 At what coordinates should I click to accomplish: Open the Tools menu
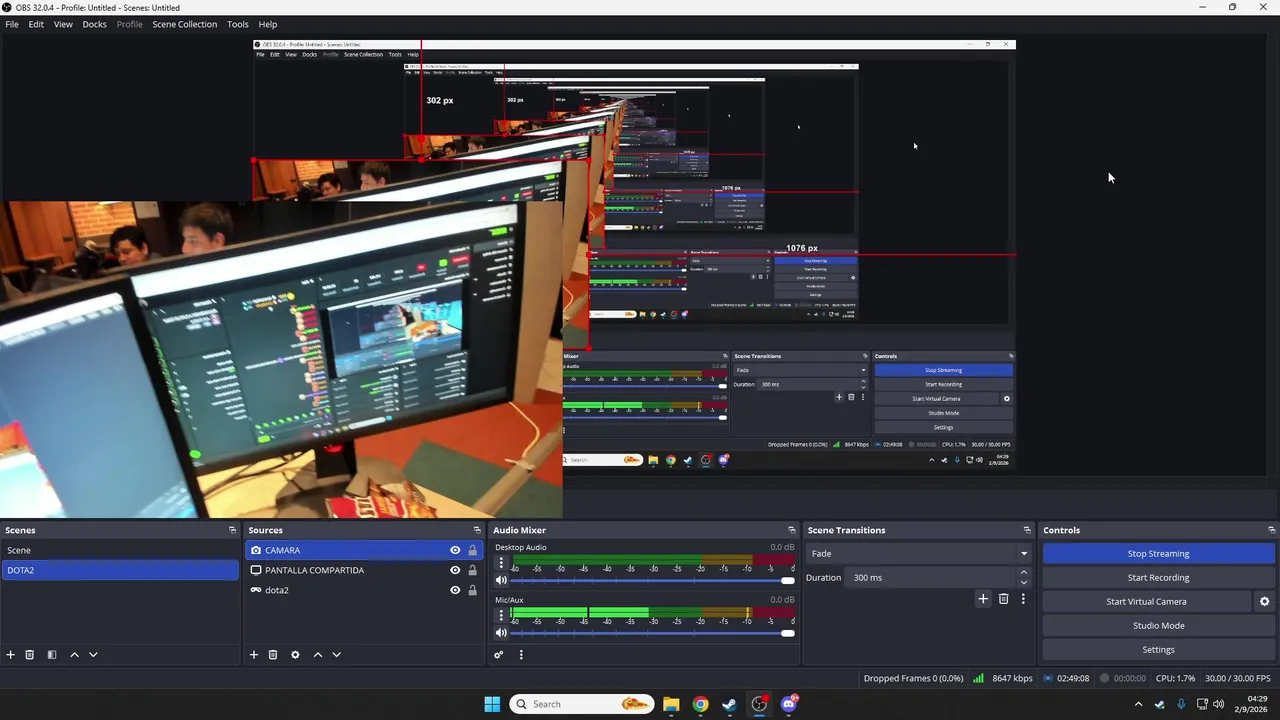(x=238, y=24)
